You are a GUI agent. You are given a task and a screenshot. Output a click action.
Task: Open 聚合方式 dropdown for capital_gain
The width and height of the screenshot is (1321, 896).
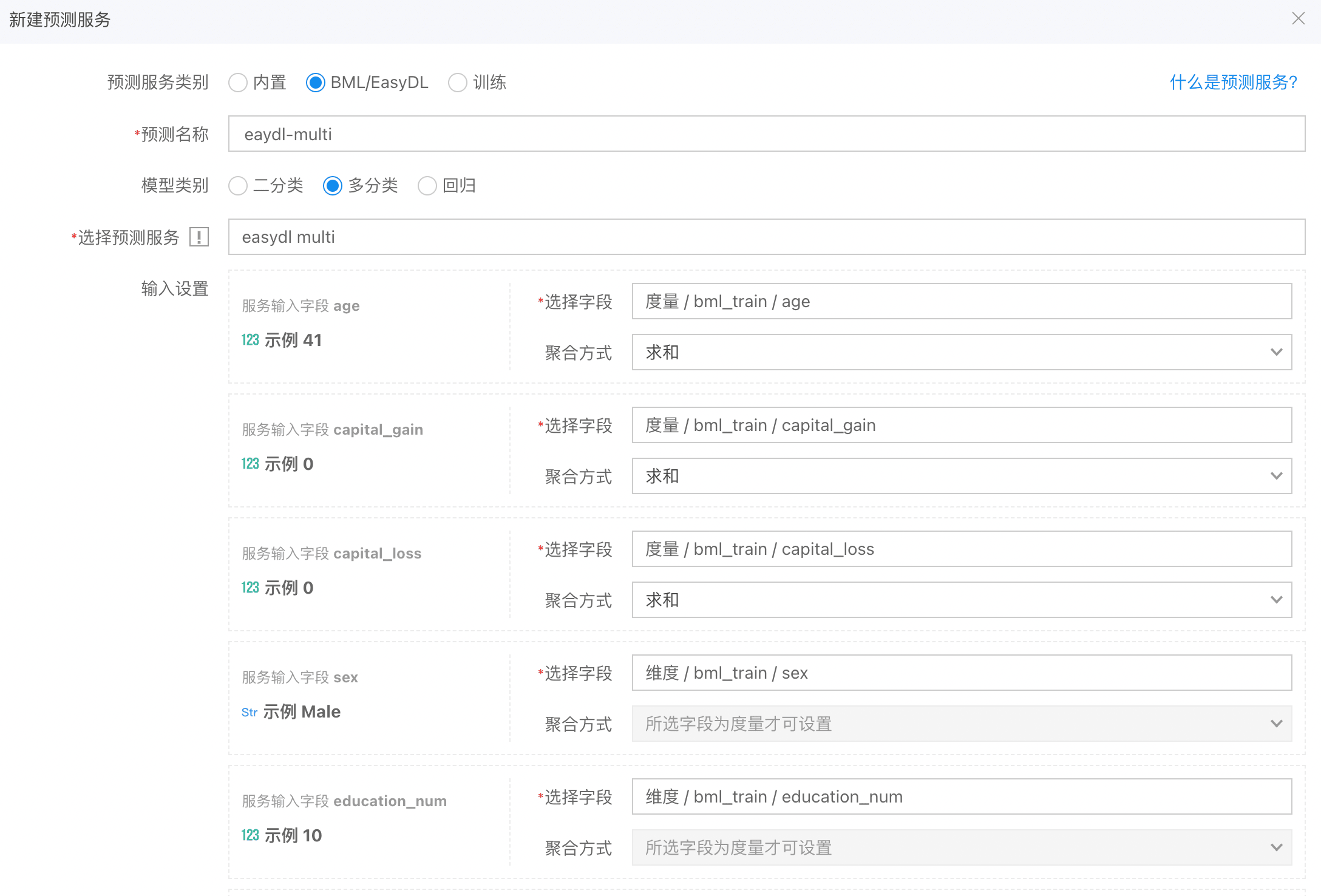962,476
